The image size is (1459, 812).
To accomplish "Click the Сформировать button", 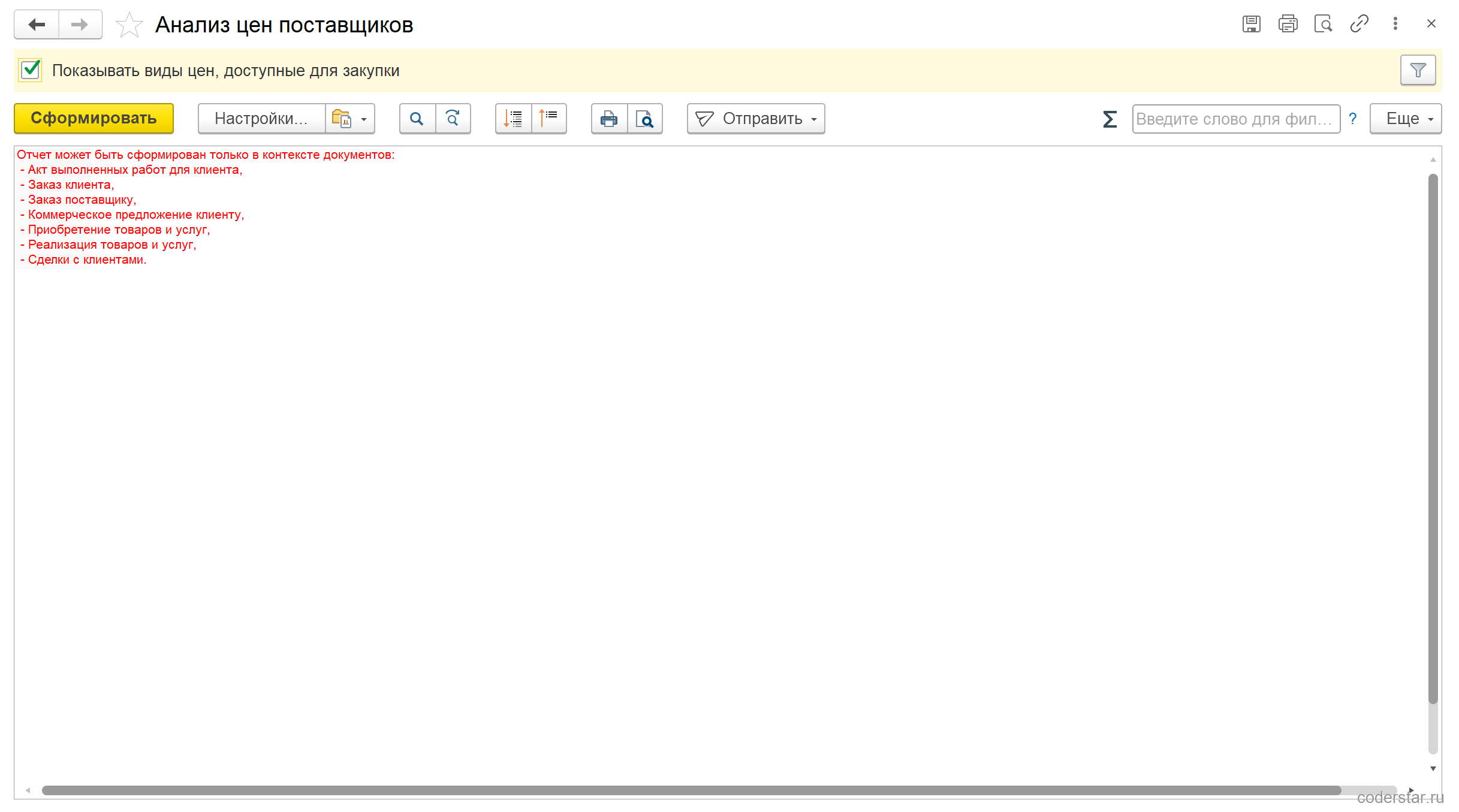I will [94, 119].
